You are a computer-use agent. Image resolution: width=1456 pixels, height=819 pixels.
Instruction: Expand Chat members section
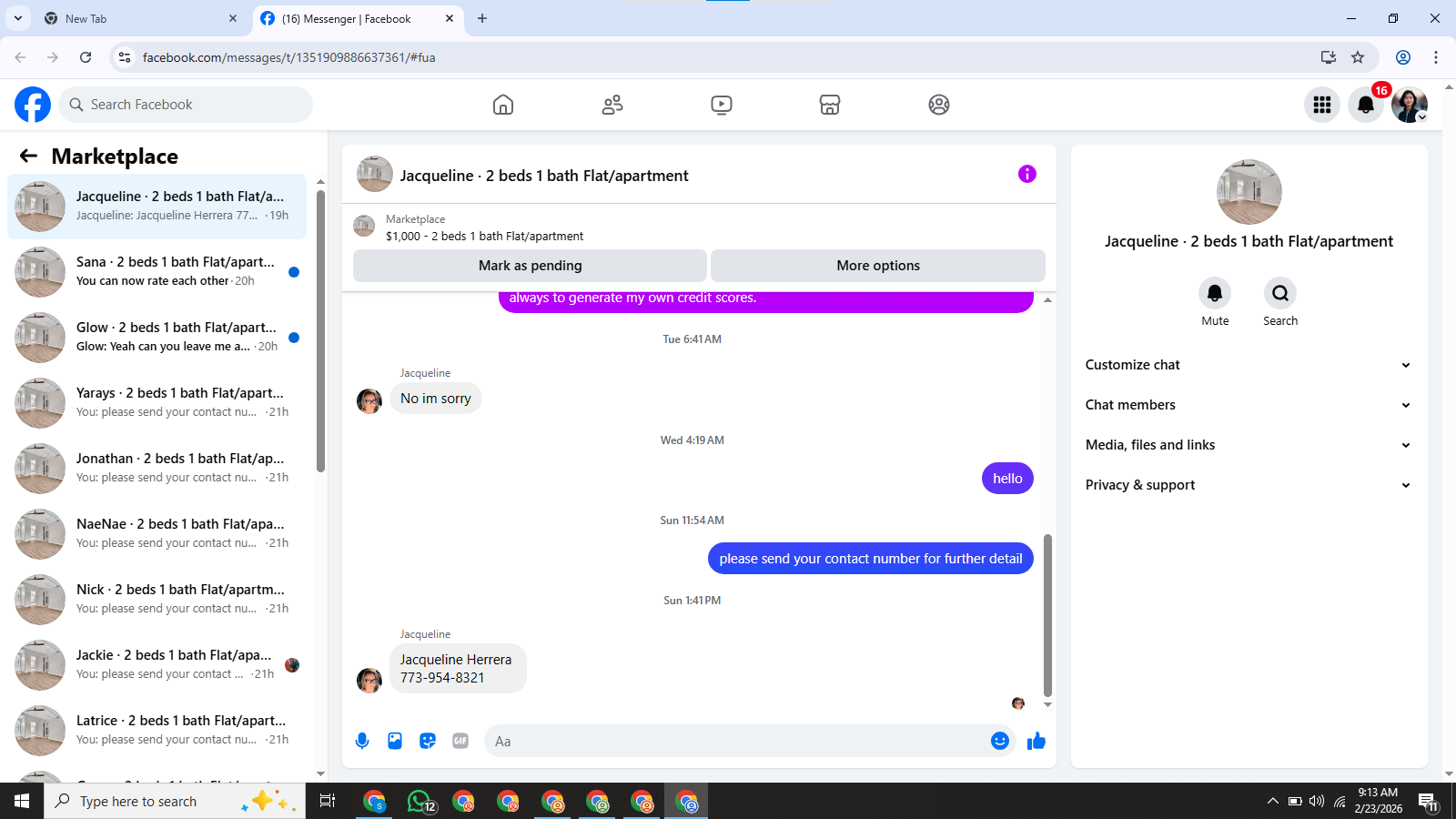(x=1249, y=405)
